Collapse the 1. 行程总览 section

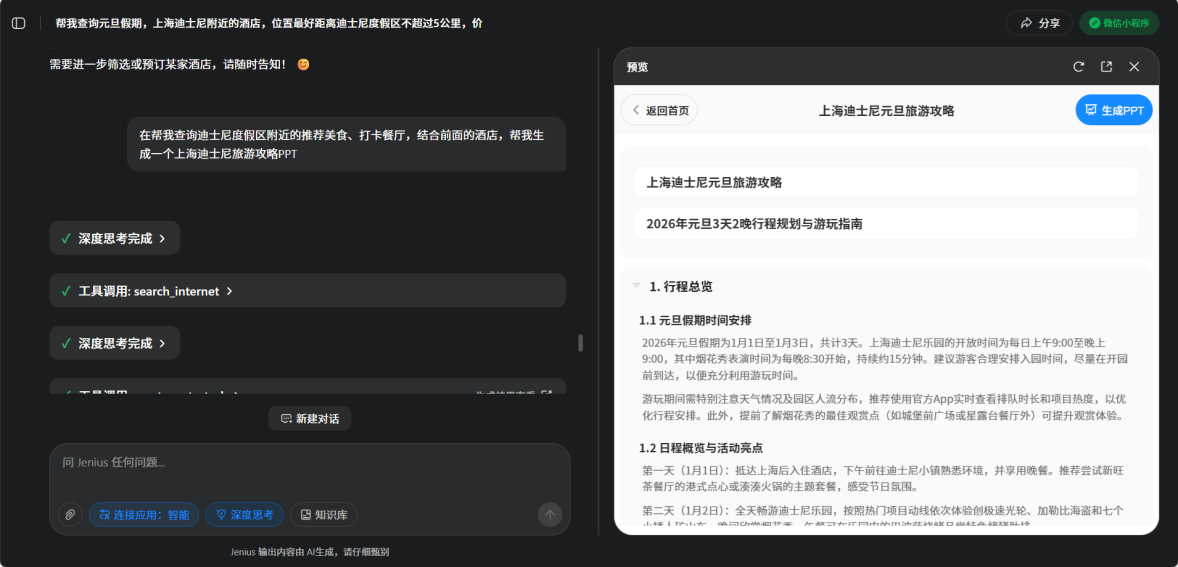pyautogui.click(x=636, y=286)
